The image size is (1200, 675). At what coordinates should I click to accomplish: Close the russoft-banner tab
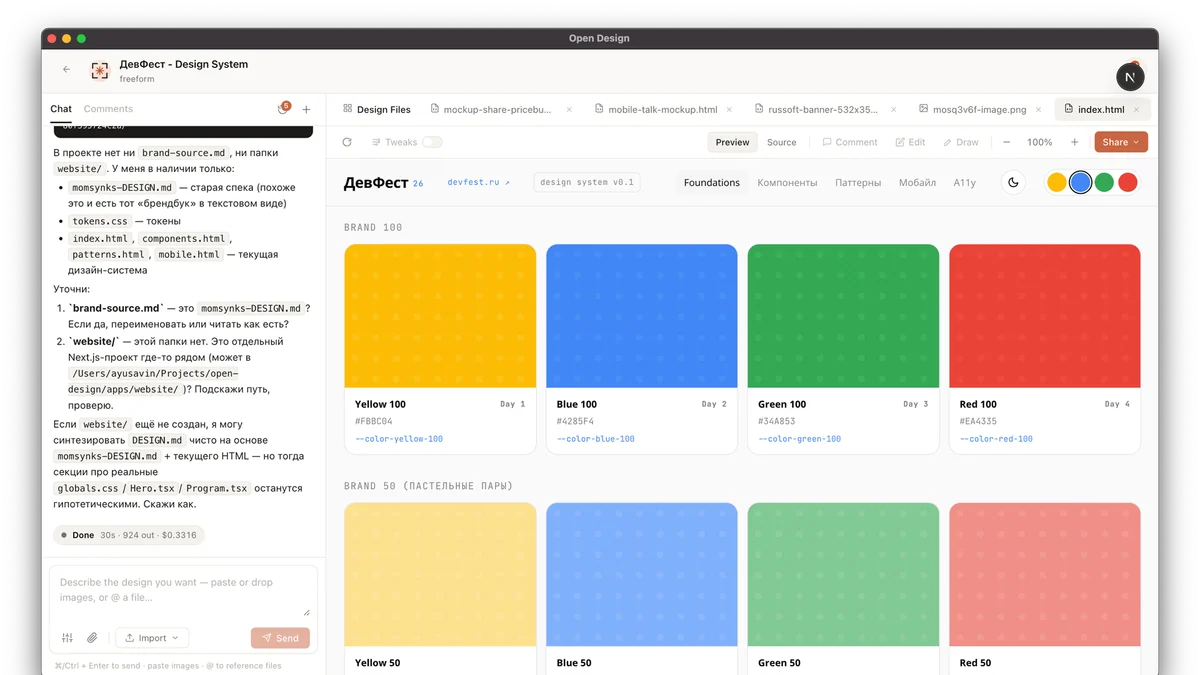coord(892,110)
